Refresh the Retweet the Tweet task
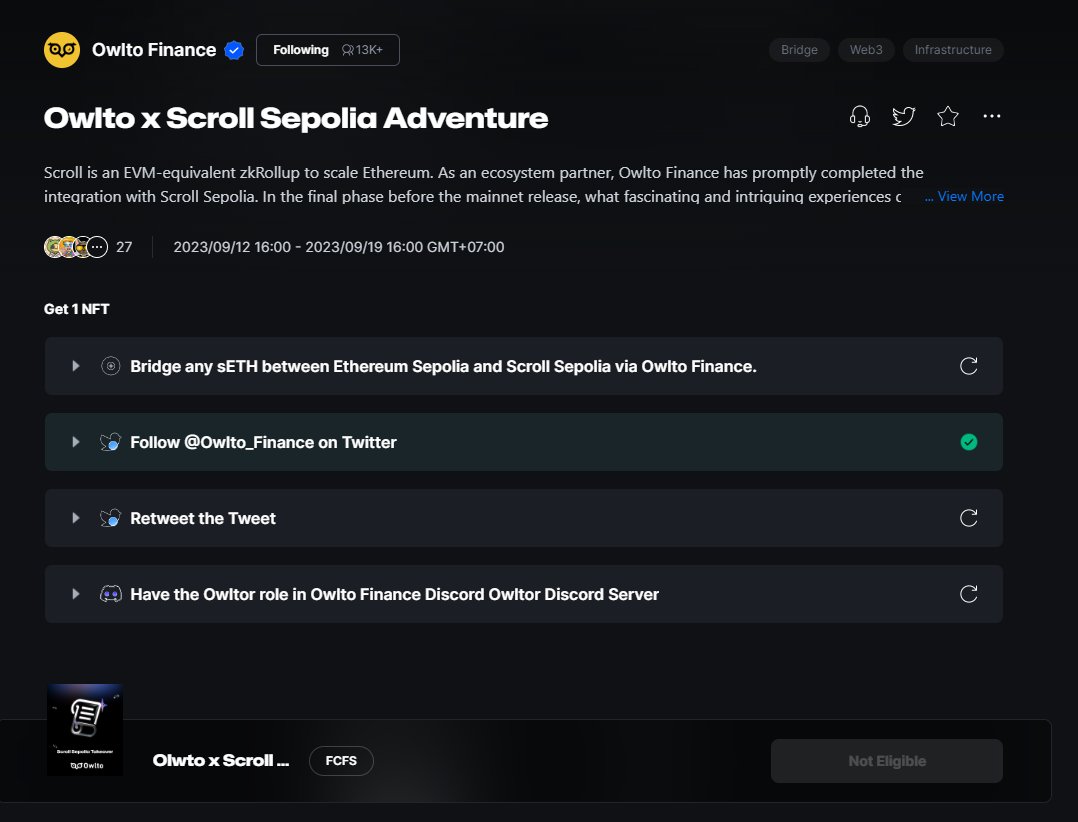 point(969,518)
